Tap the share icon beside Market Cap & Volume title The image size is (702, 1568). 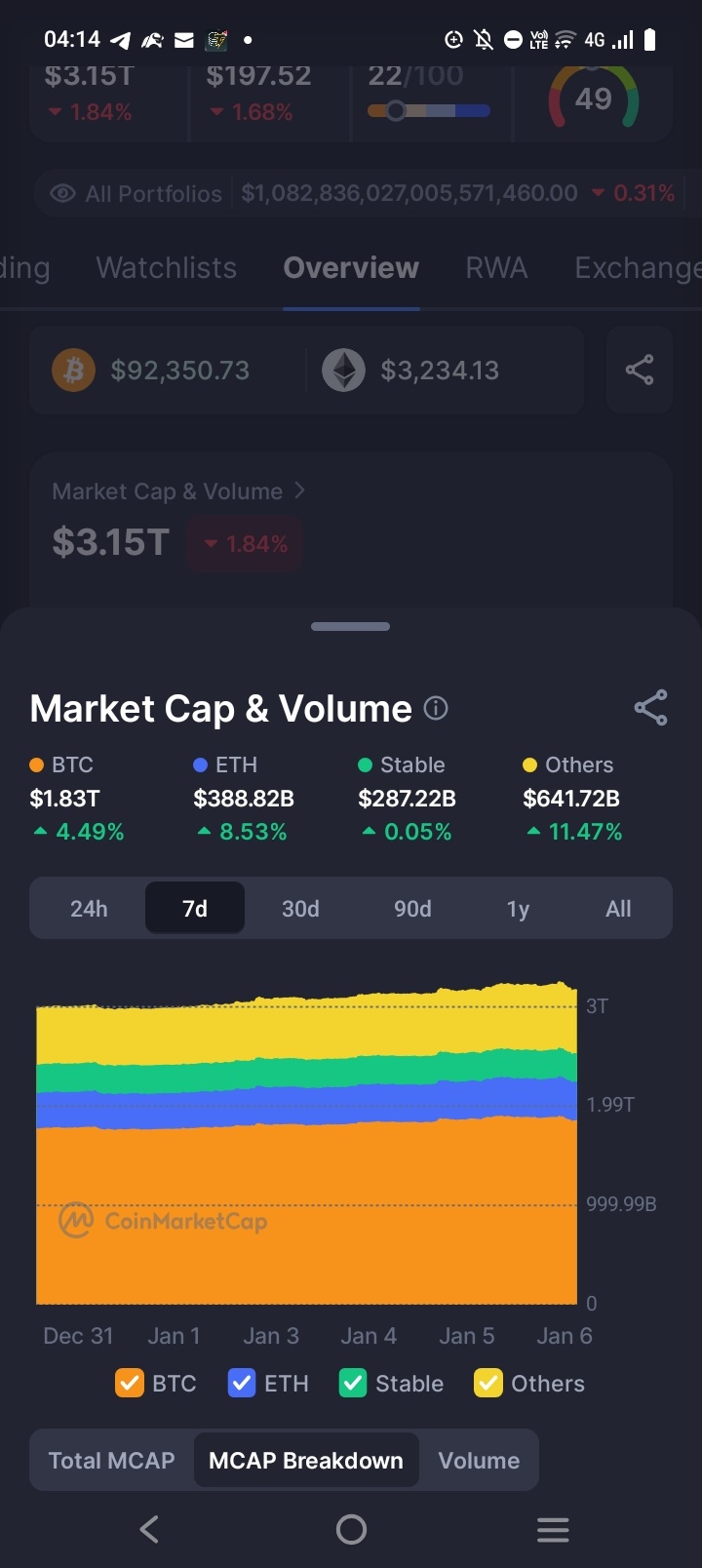(650, 708)
